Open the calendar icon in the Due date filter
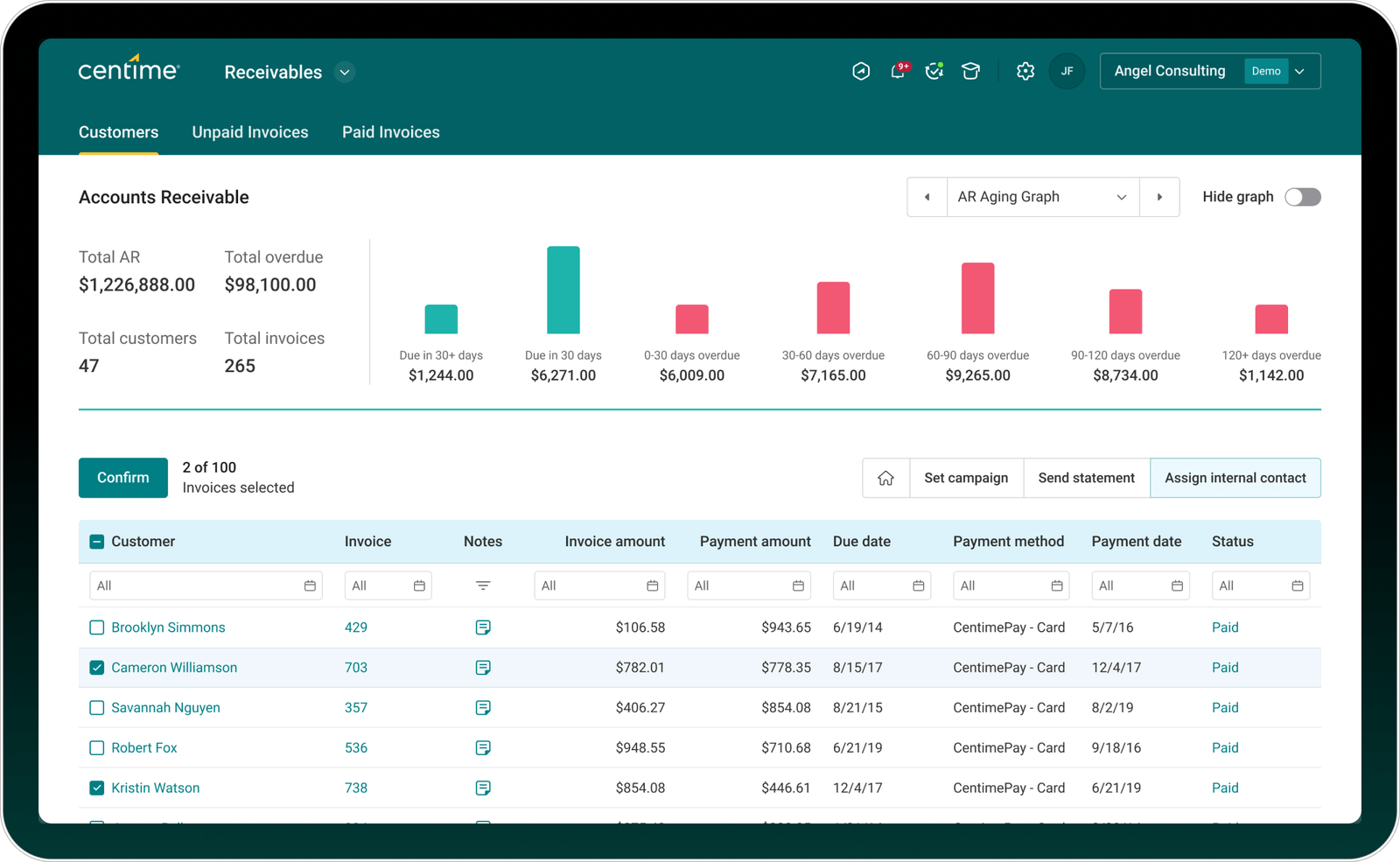Screen dimensions: 1400x862 pos(919,585)
